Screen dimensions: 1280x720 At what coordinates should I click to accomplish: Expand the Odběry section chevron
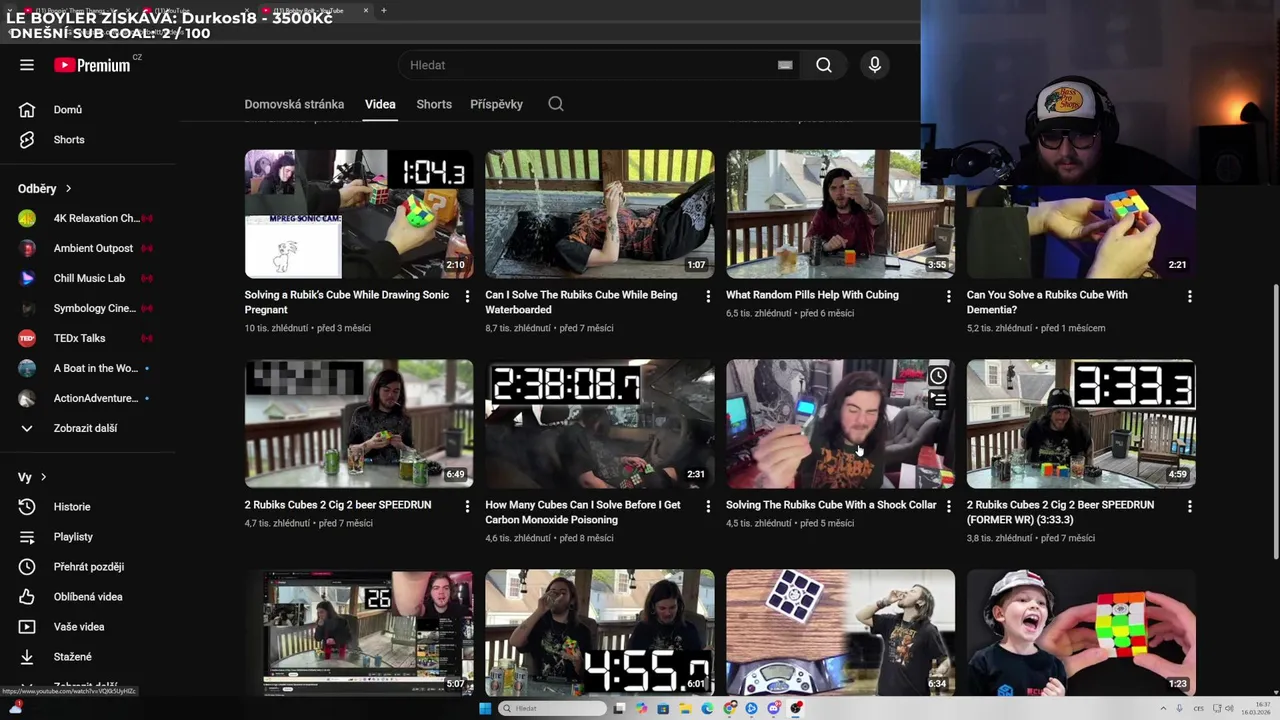coord(68,188)
